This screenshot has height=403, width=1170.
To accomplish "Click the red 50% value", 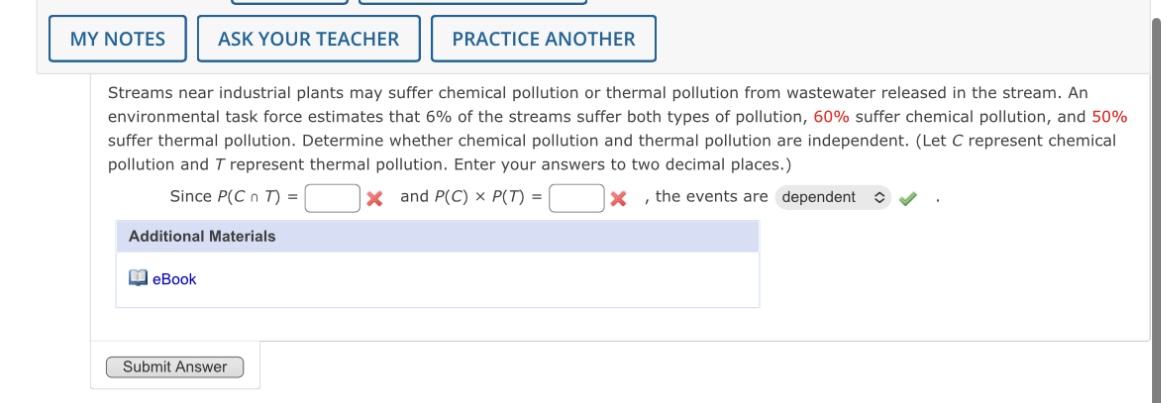I will click(x=1109, y=117).
